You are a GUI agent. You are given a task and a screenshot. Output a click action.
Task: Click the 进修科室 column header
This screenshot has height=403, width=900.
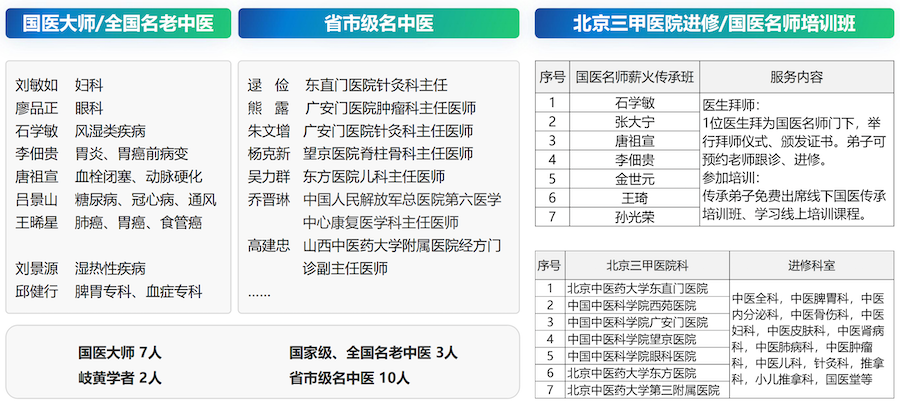click(x=812, y=265)
